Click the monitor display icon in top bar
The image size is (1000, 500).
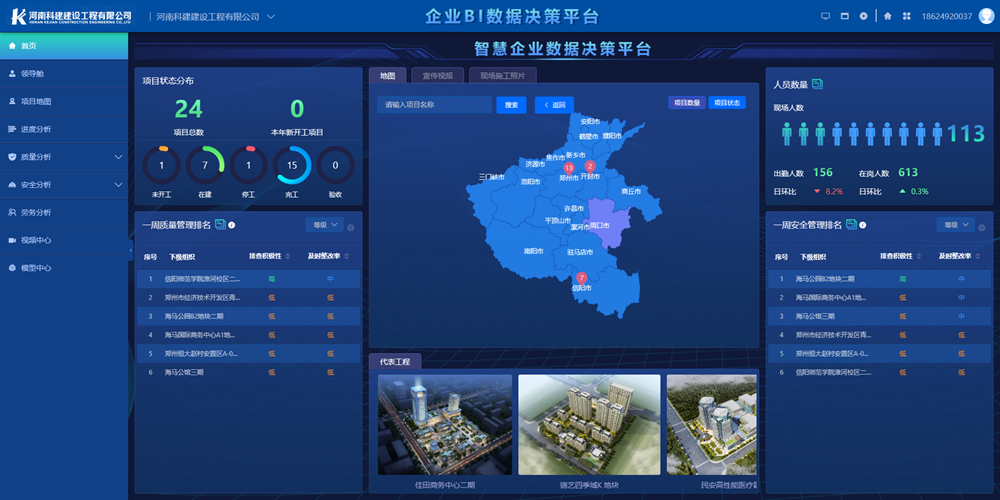pos(825,16)
